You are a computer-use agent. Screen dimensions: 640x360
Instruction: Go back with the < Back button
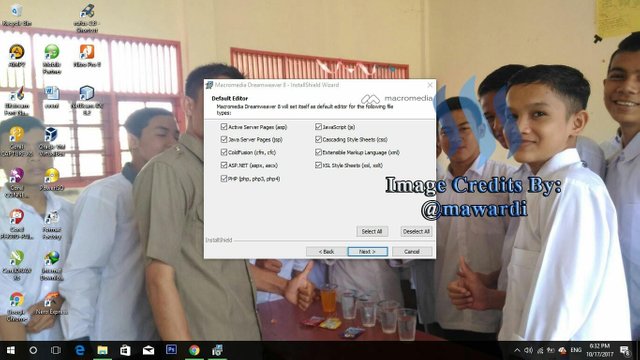pos(326,251)
